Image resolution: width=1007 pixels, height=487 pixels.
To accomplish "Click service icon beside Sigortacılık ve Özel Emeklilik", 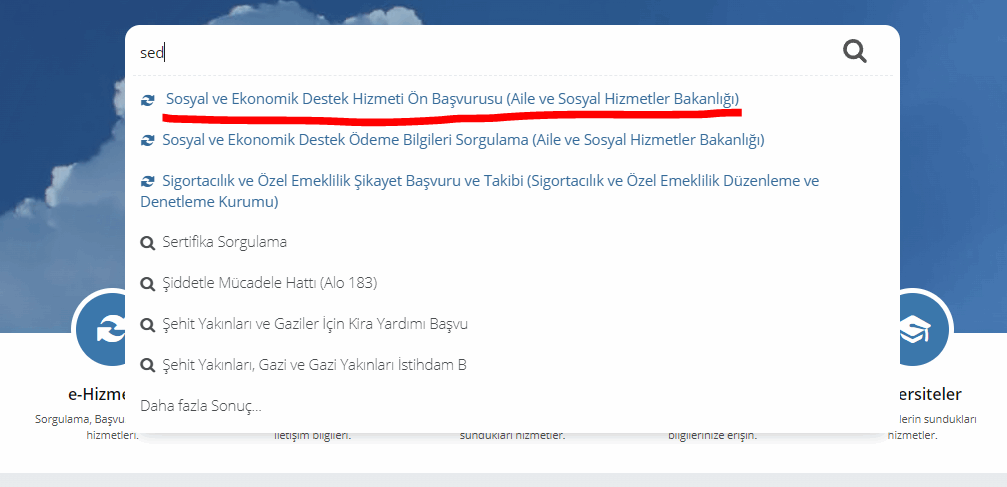I will (148, 182).
